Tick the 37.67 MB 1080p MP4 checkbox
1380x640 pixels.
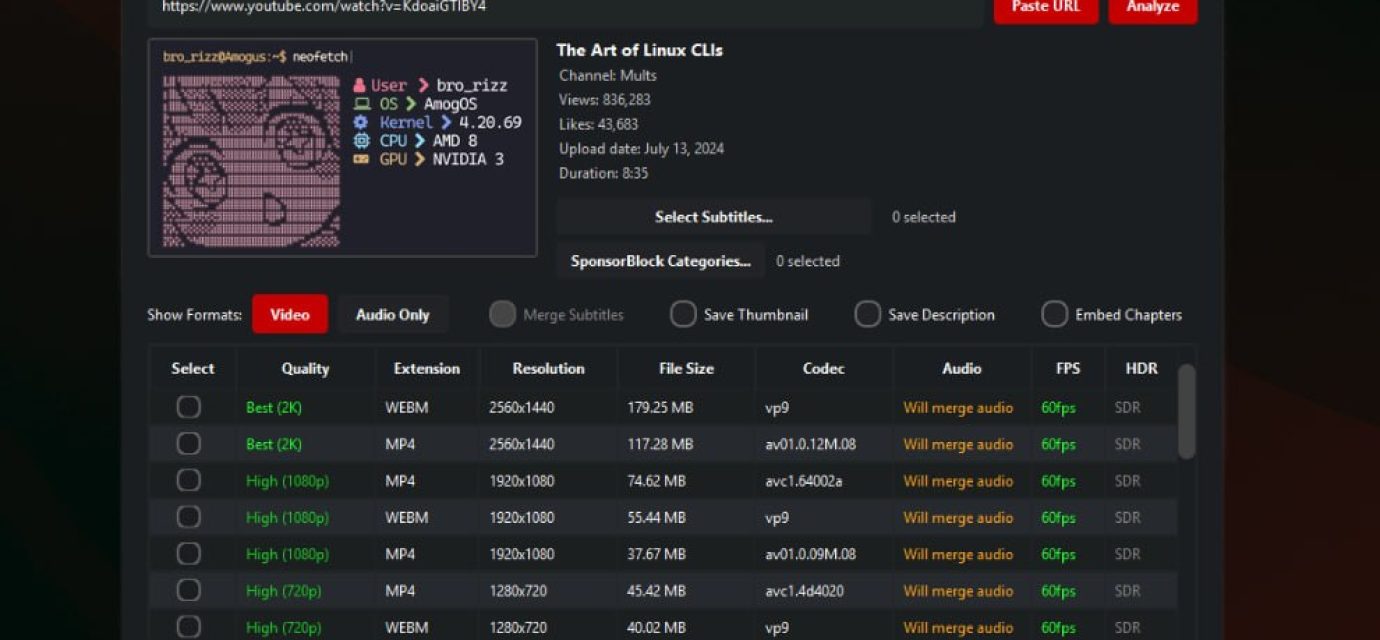coord(188,554)
